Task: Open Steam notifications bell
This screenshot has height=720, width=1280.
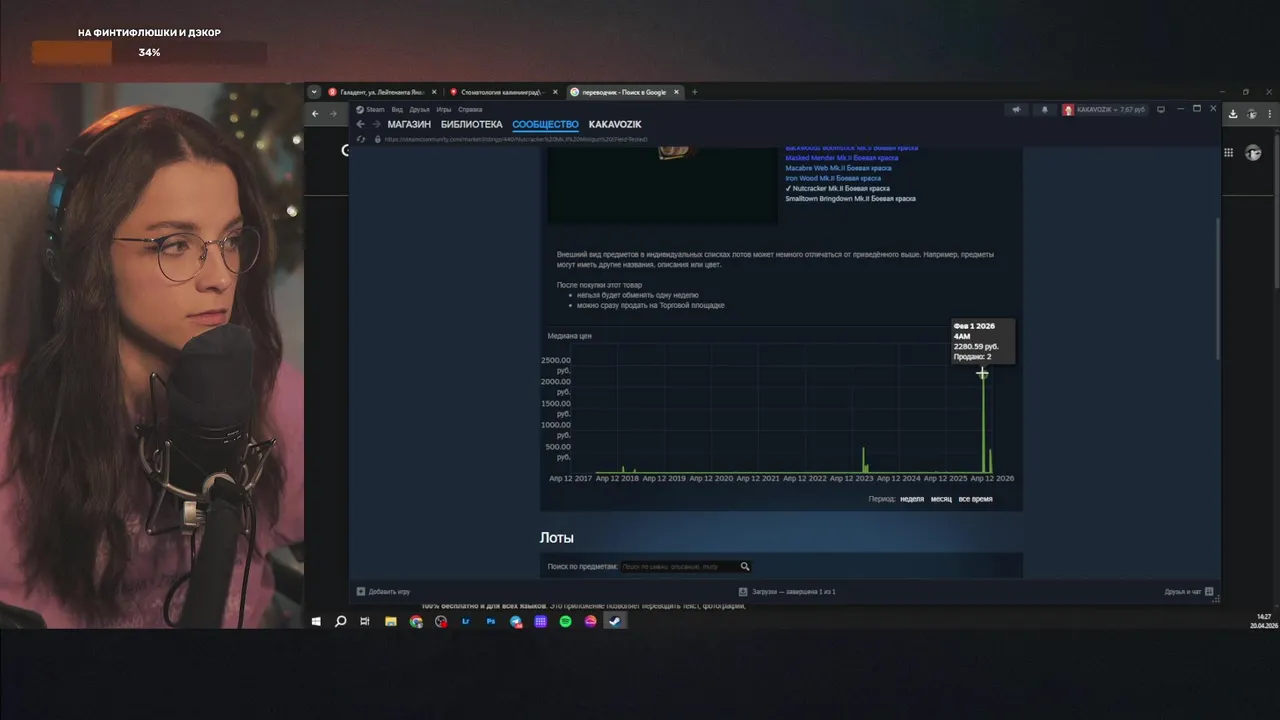Action: [1045, 109]
